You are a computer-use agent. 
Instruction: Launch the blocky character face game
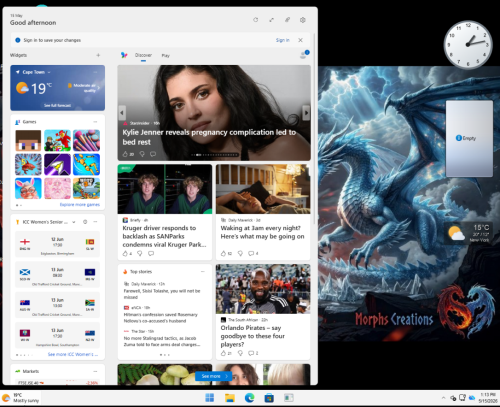tap(28, 141)
